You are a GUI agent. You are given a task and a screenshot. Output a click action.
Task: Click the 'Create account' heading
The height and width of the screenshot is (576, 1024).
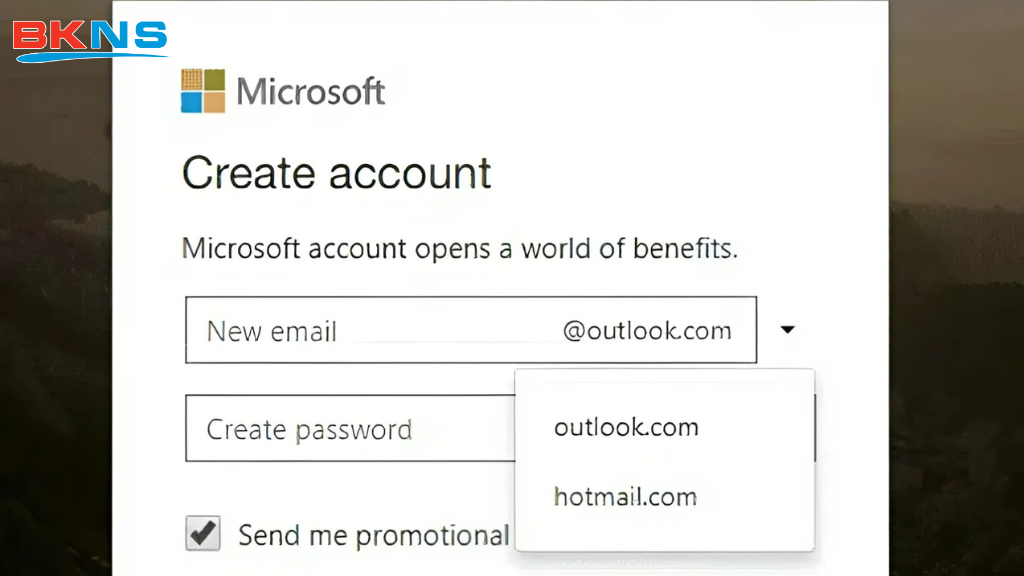[336, 173]
